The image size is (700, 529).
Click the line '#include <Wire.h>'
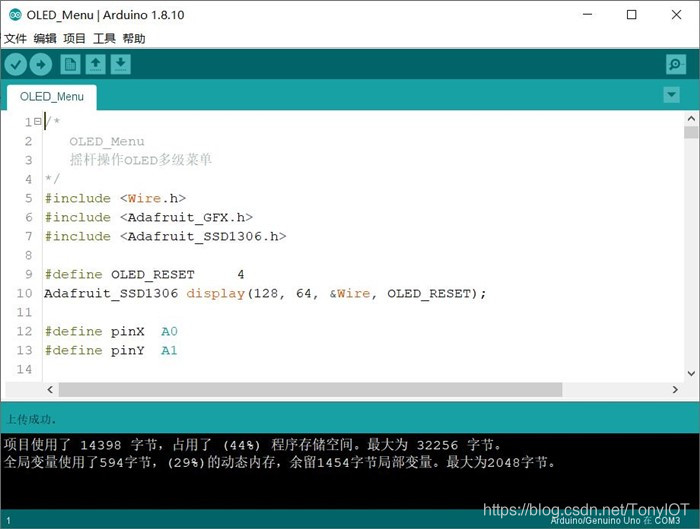(x=115, y=198)
